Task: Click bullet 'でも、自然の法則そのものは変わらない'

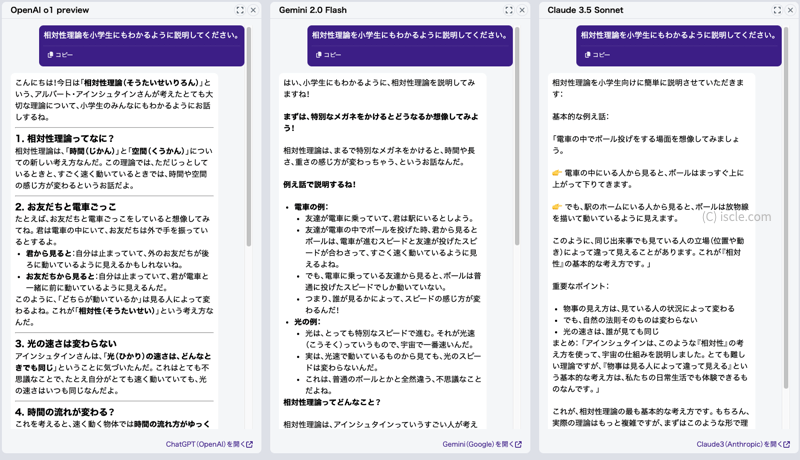Action: [630, 320]
